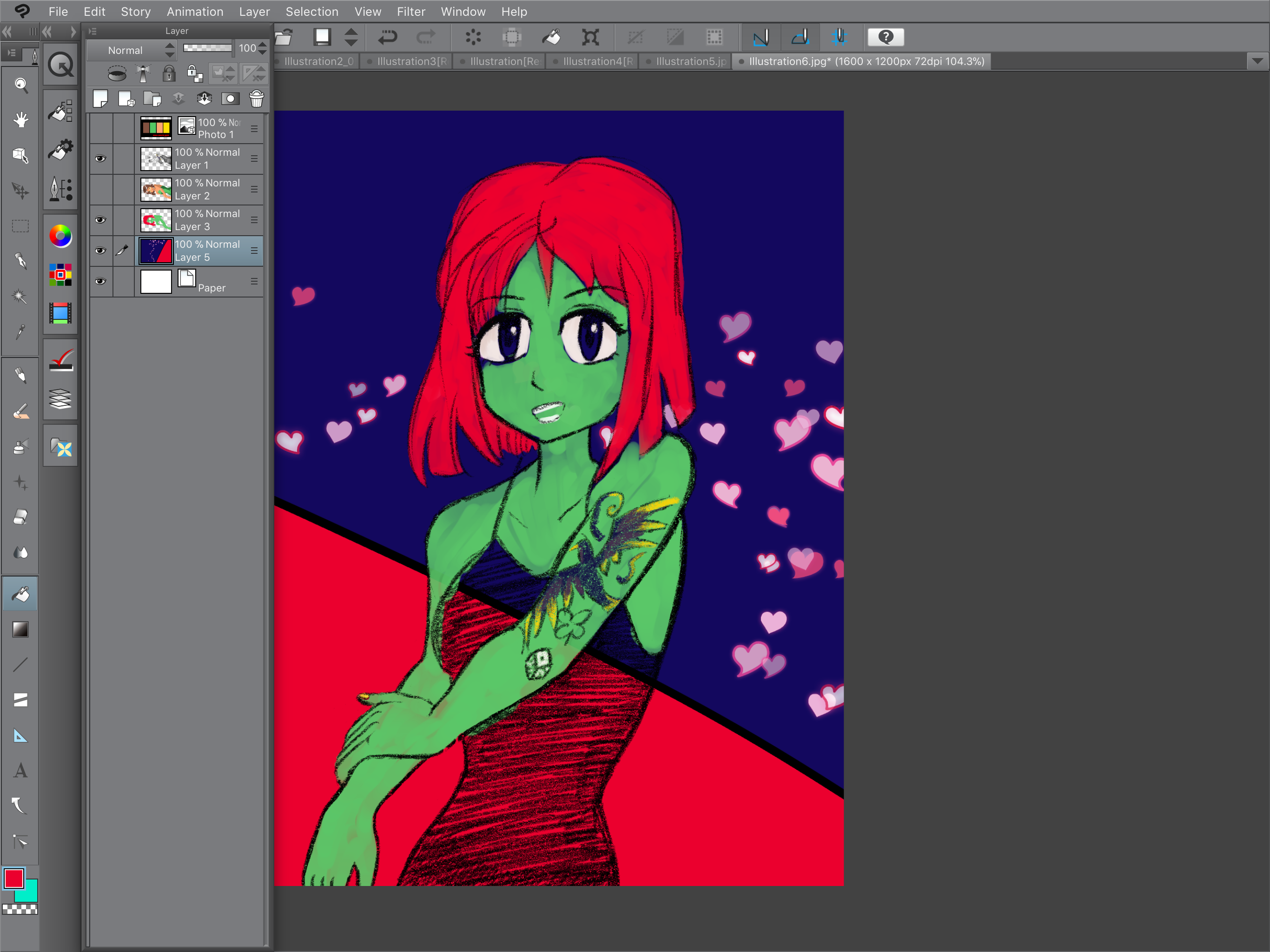This screenshot has width=1270, height=952.
Task: Open the Sub Tool palette
Action: coord(61,111)
